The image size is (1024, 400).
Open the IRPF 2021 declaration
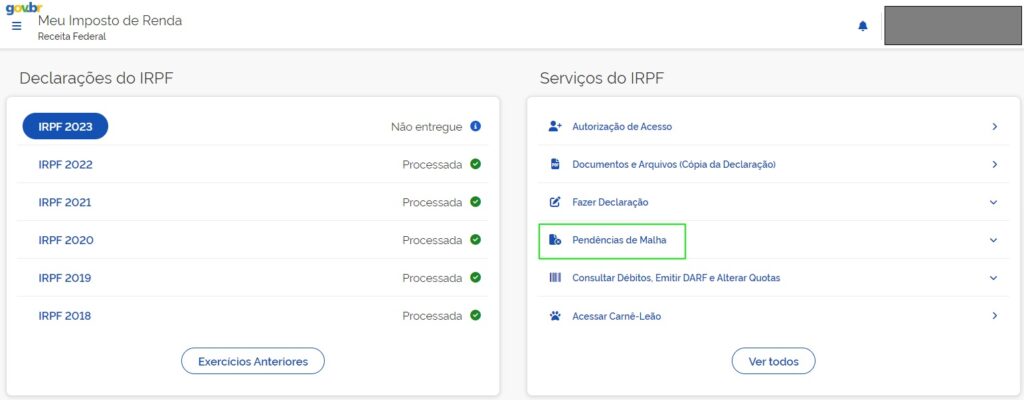coord(65,203)
